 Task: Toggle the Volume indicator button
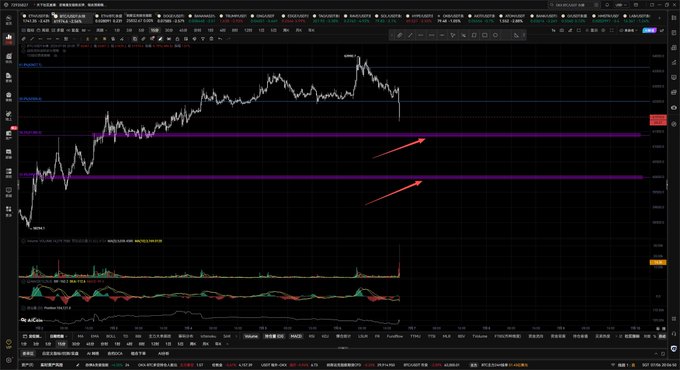pyautogui.click(x=251, y=336)
